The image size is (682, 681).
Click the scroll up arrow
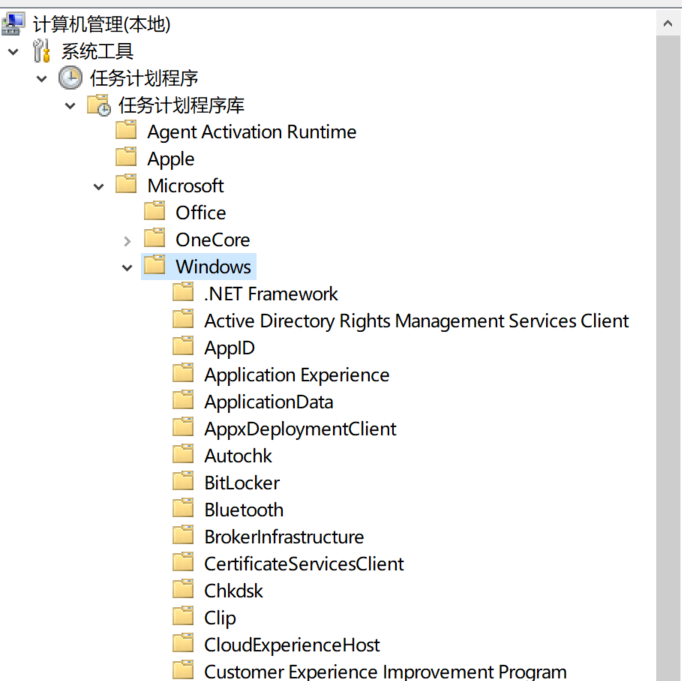(668, 23)
